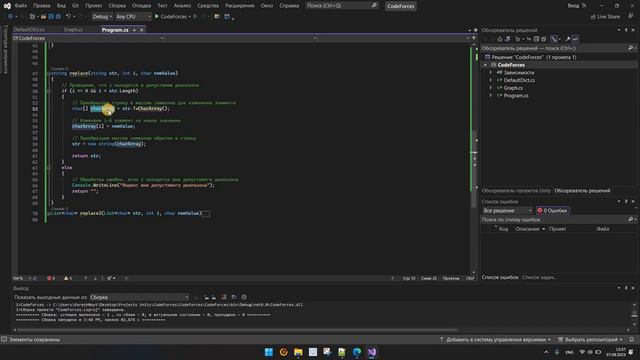Screen dimensions: 640x360
Task: Toggle Word Wrap icon in Output toolbar
Action: pyautogui.click(x=234, y=297)
